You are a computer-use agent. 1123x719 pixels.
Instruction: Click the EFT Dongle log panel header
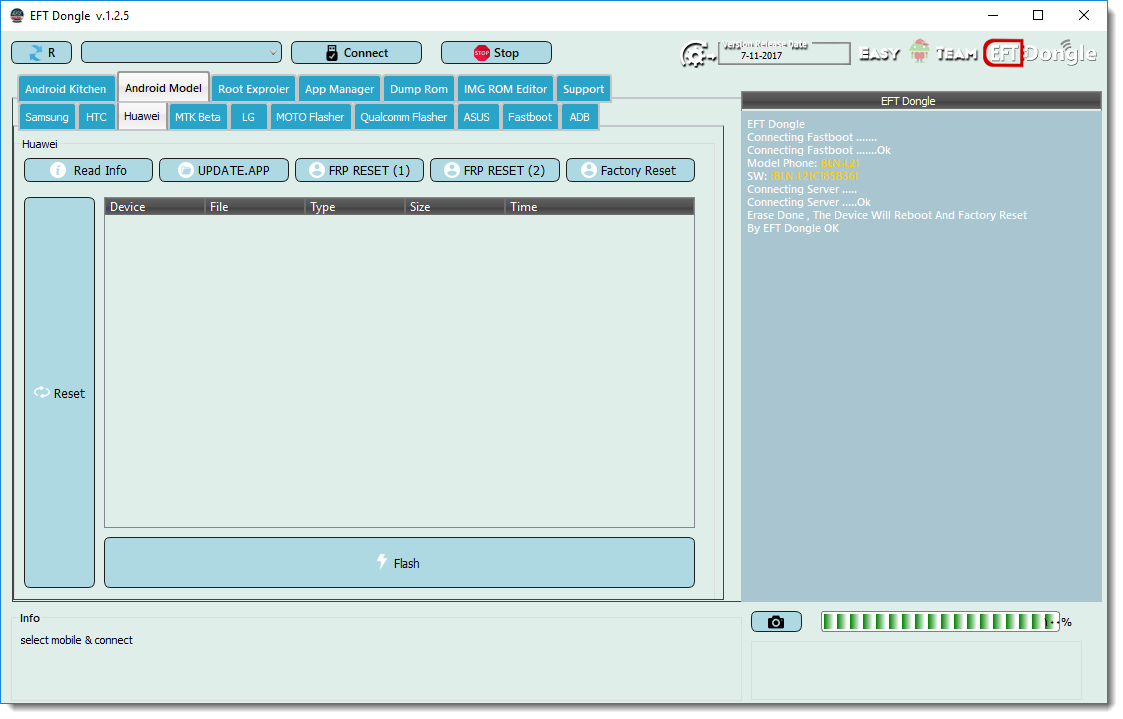[922, 101]
